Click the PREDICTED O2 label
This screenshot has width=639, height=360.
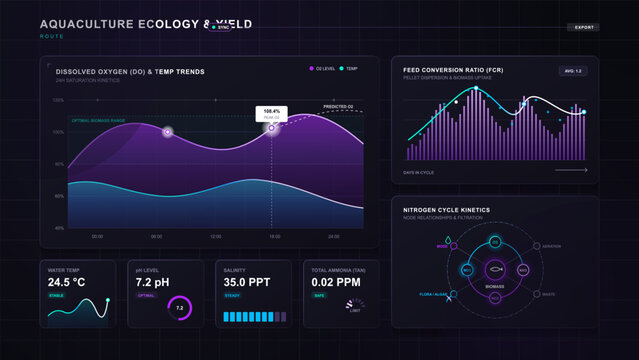338,107
